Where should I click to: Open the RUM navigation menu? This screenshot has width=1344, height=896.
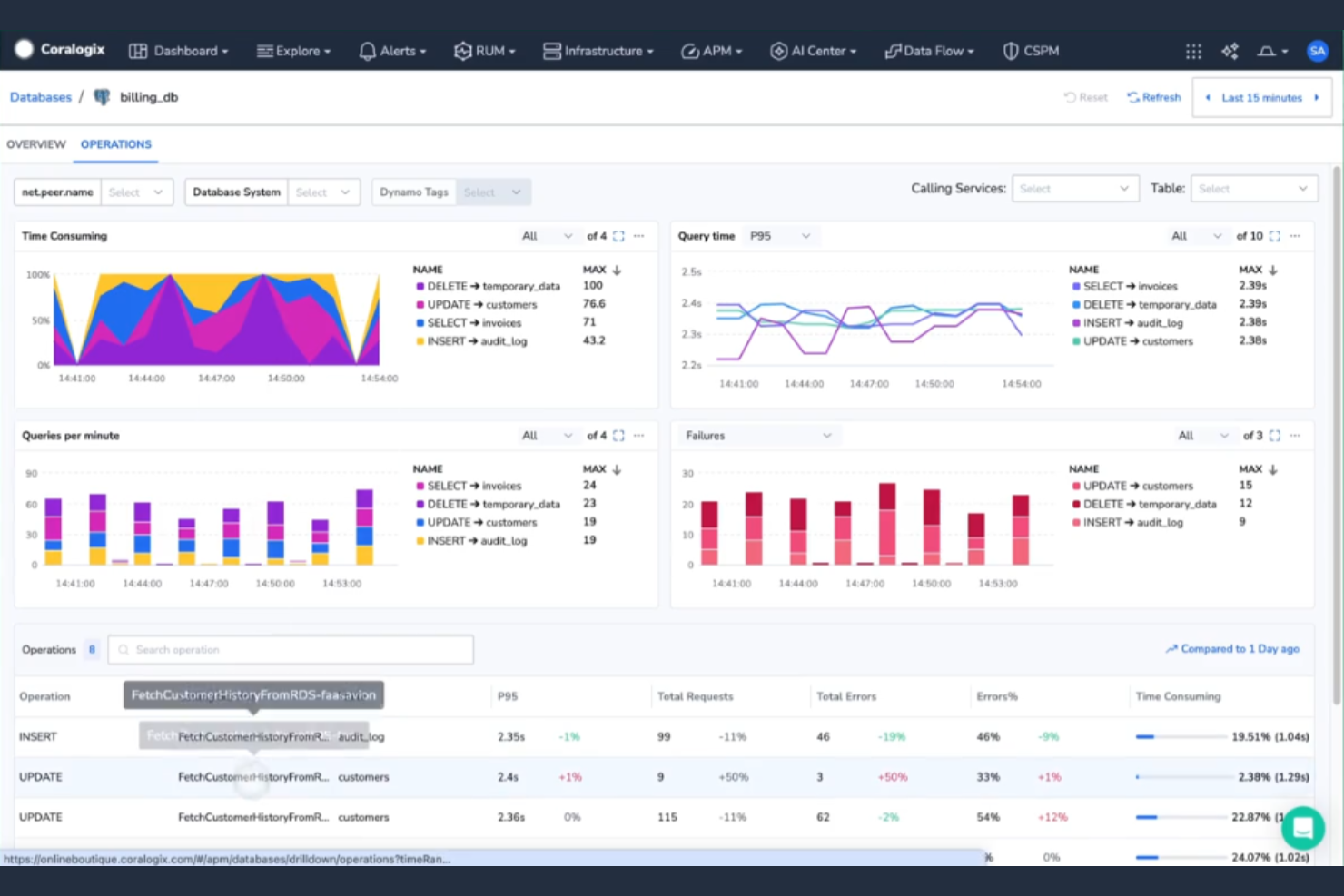(485, 51)
